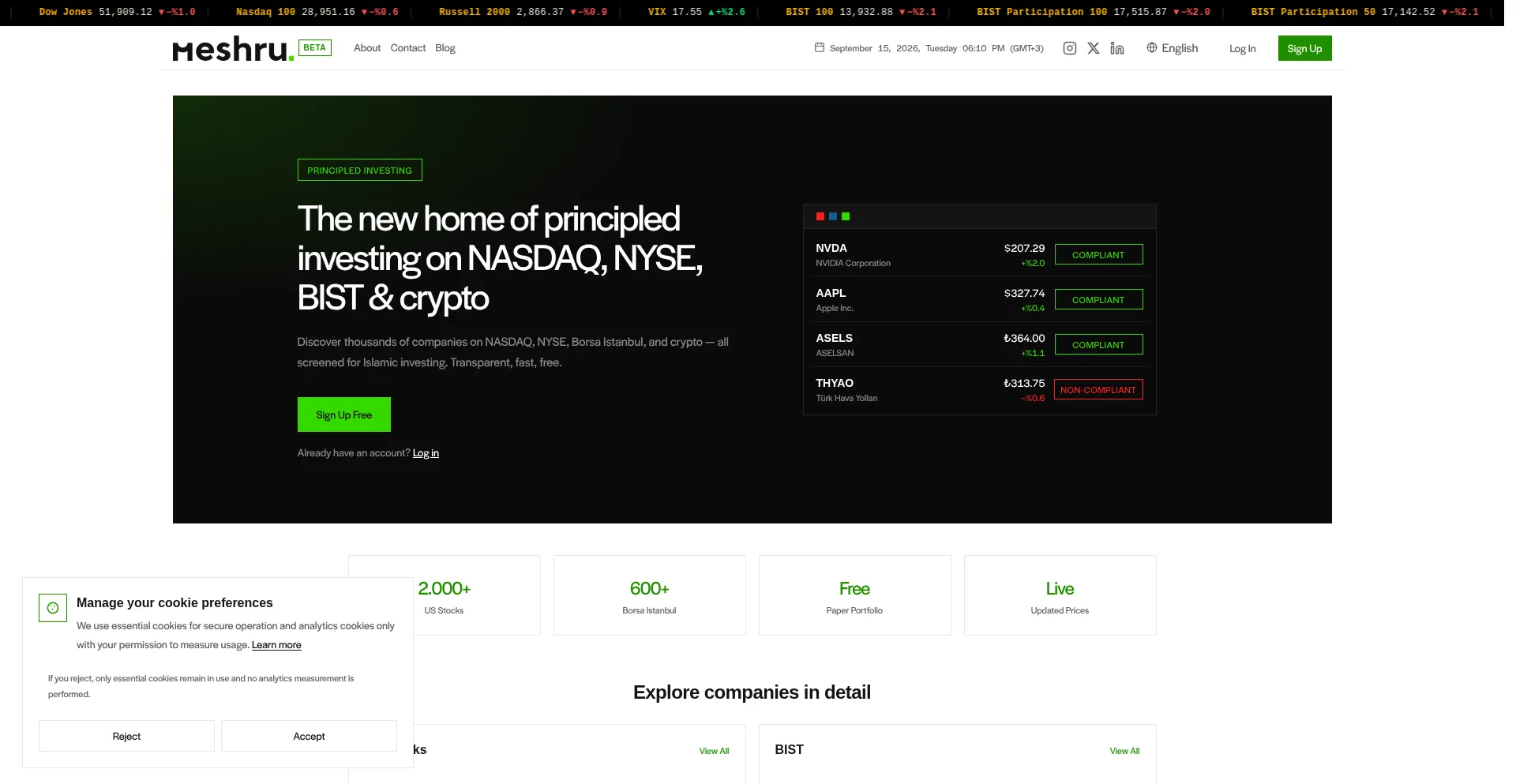Open the Blog page

445,48
